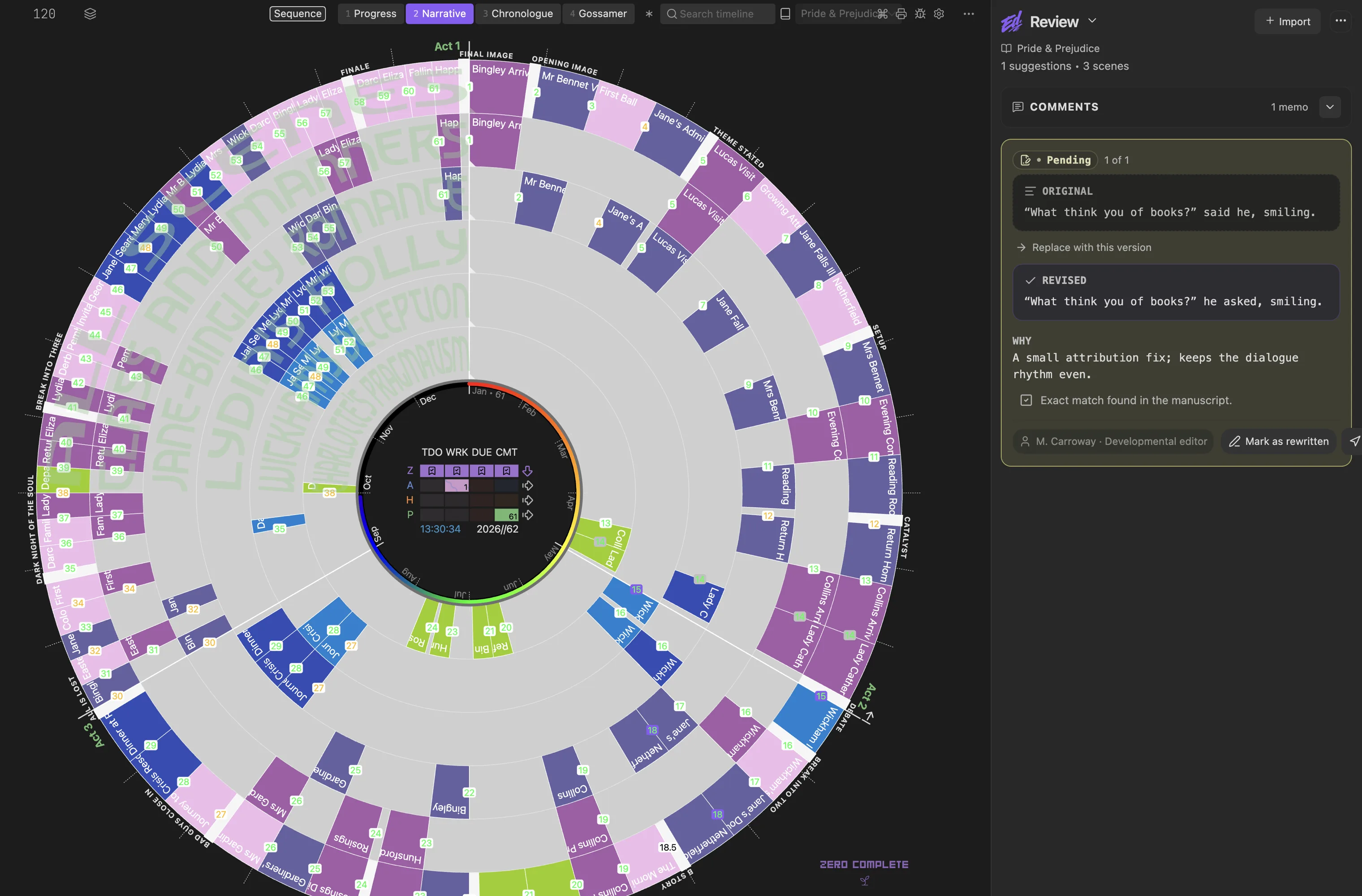Viewport: 1362px width, 896px height.
Task: Click the bookmark icon under CMT column
Action: click(506, 471)
